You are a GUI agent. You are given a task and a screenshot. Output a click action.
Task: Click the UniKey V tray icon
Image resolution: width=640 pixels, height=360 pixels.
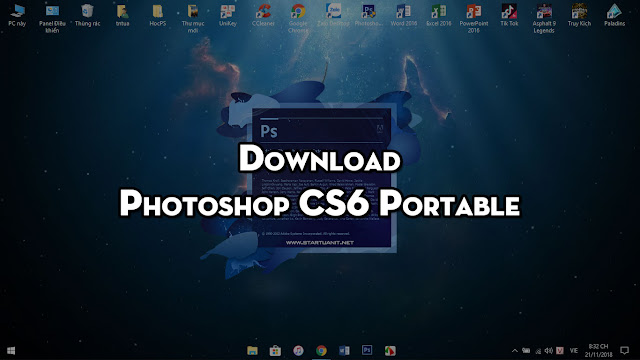point(560,351)
